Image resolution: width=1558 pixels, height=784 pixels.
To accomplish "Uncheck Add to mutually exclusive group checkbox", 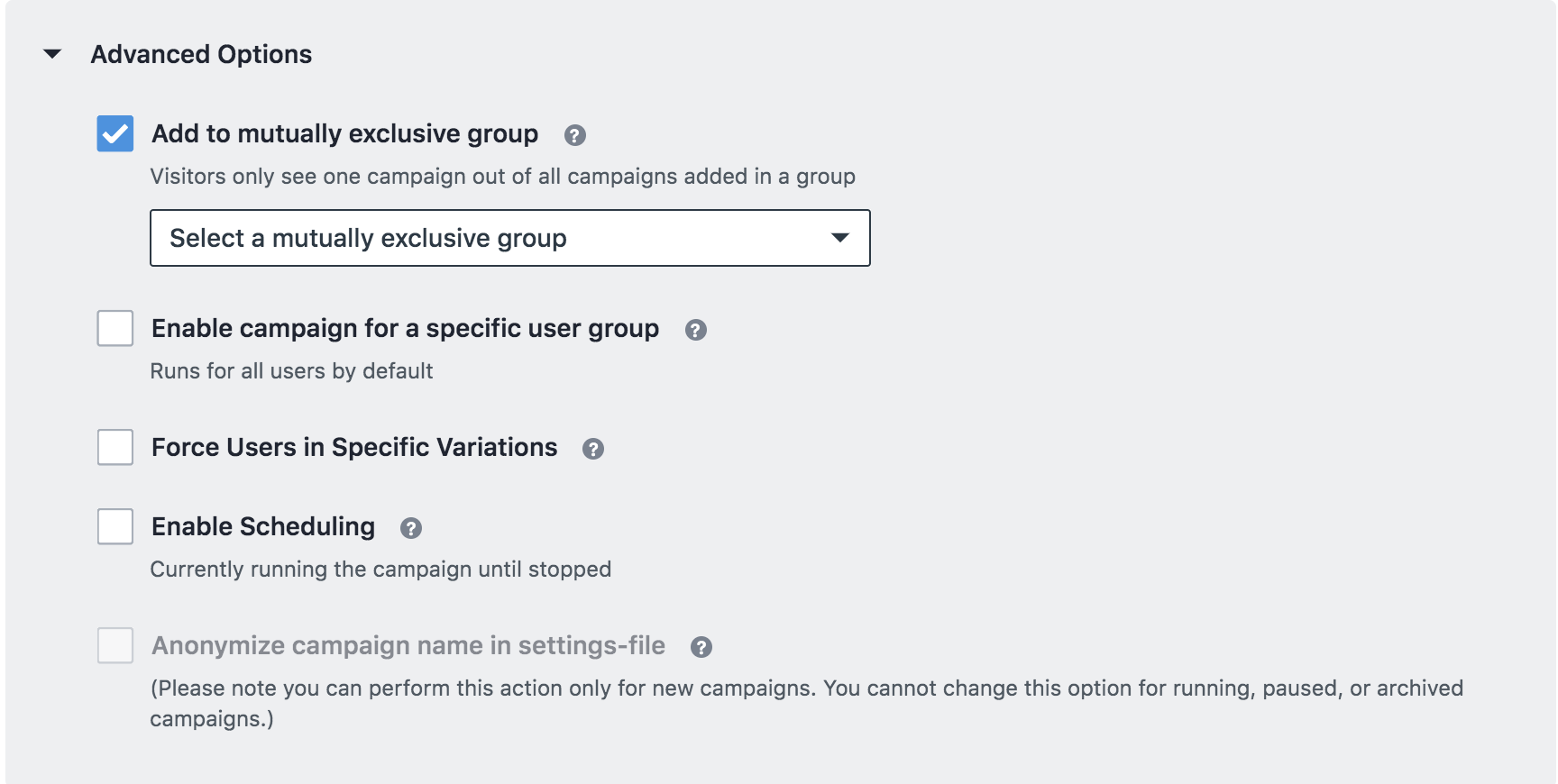I will click(115, 133).
